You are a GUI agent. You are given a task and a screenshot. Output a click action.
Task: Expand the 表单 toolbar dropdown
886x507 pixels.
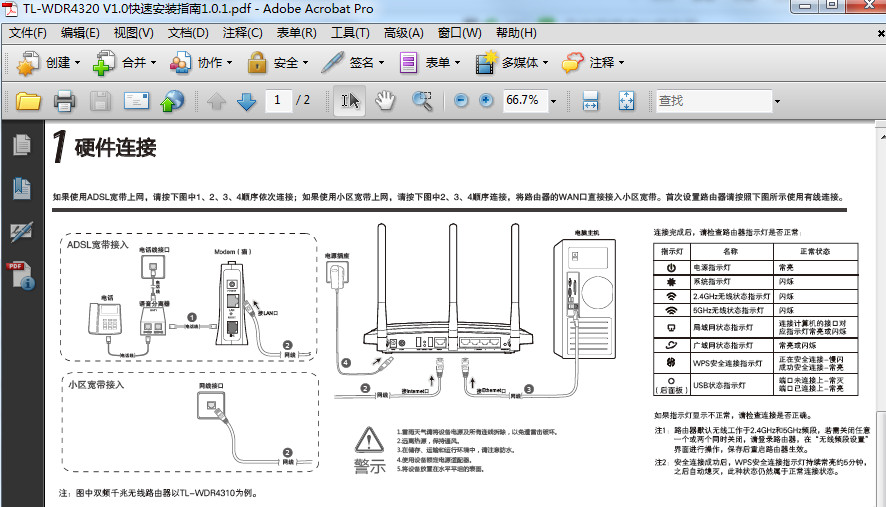tap(457, 63)
